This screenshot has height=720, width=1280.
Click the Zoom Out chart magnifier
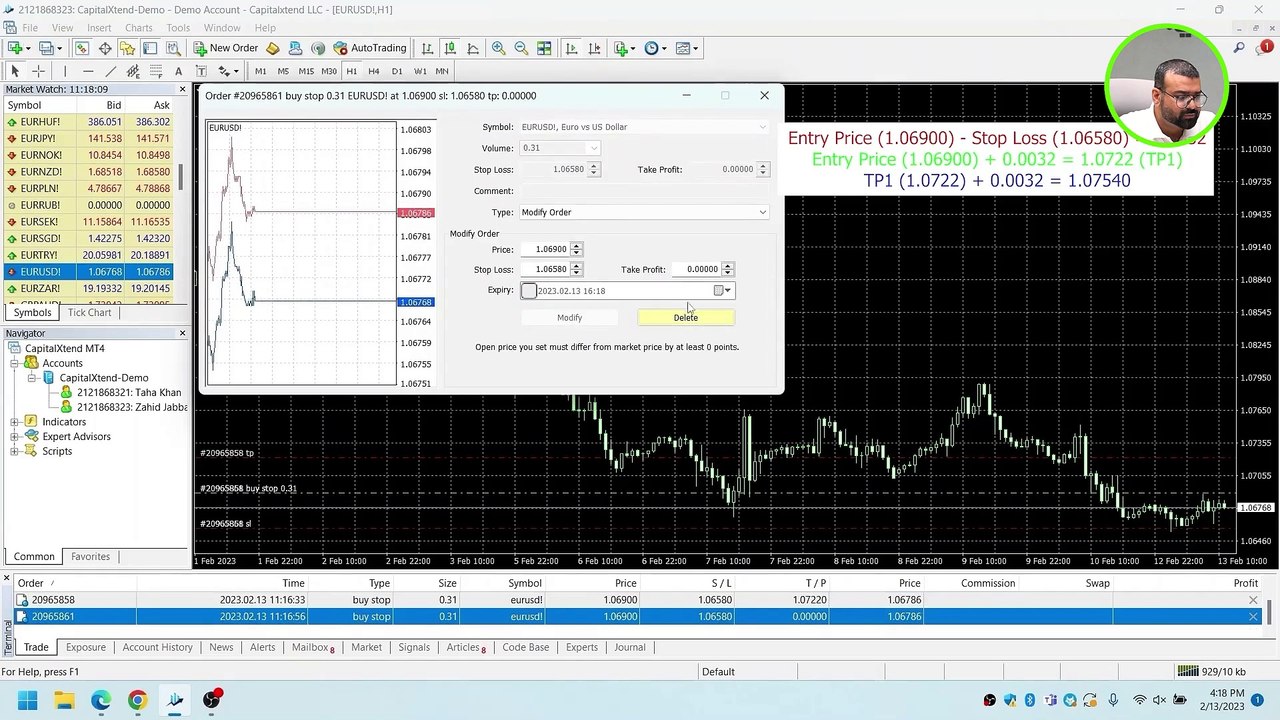coord(521,48)
